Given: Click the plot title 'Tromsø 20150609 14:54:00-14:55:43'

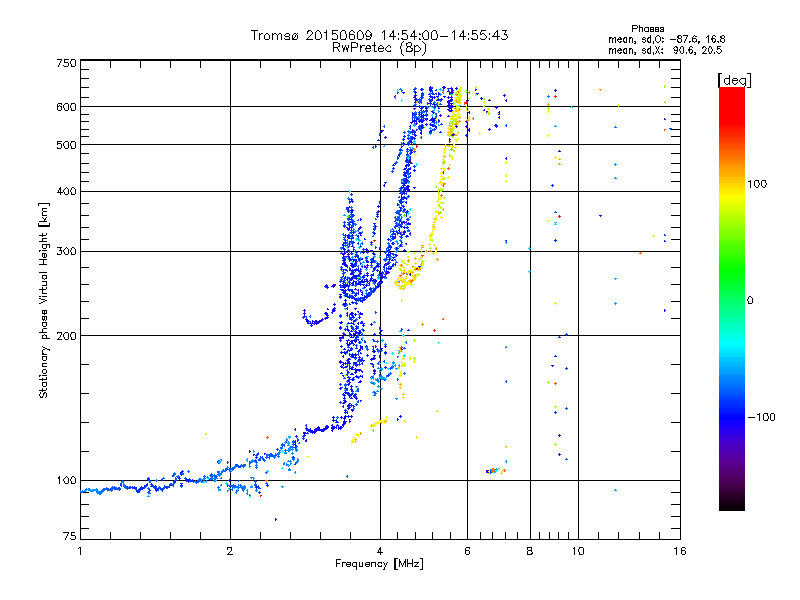Looking at the screenshot, I should (379, 35).
